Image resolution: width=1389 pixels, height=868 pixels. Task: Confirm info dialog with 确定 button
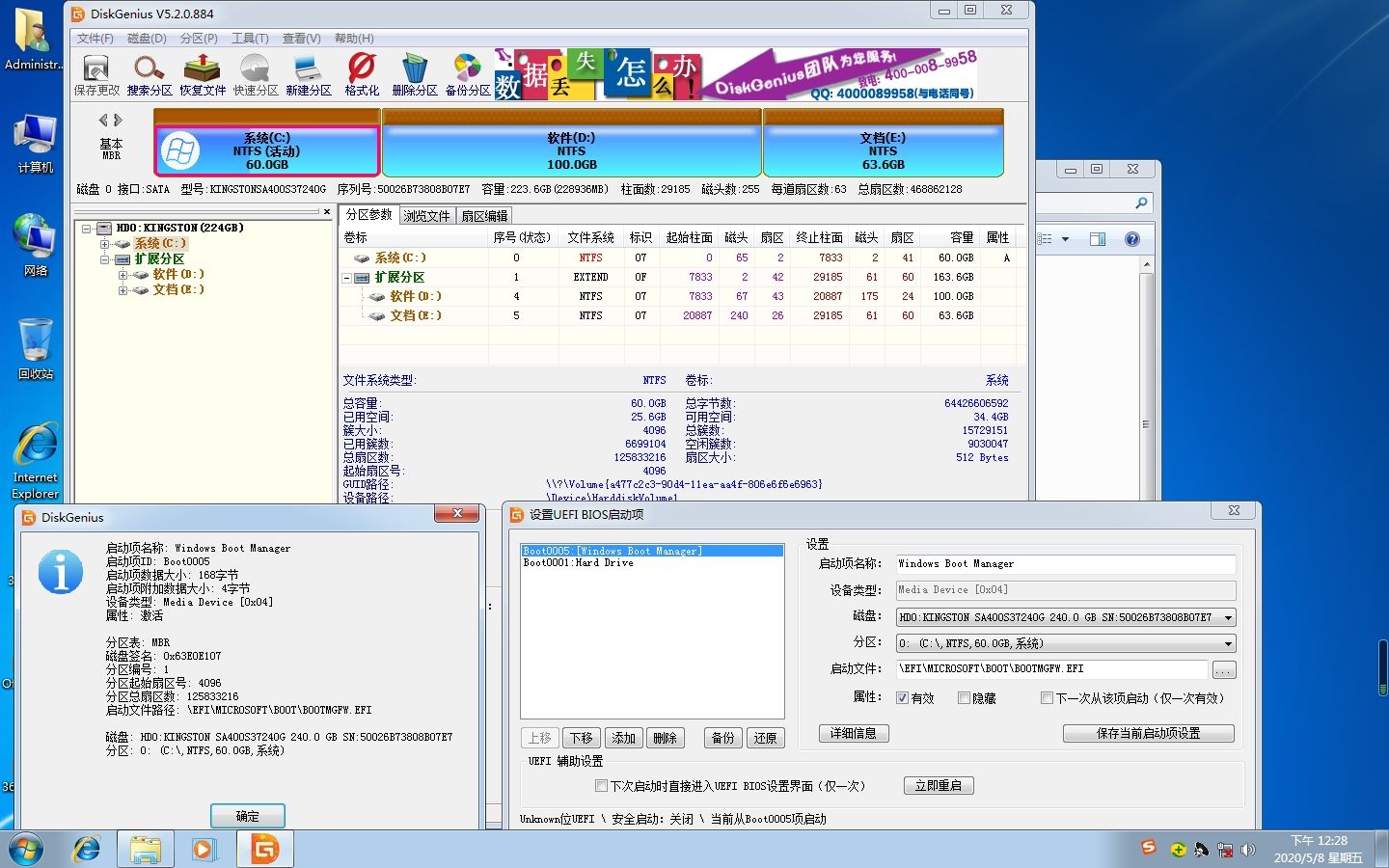[248, 816]
